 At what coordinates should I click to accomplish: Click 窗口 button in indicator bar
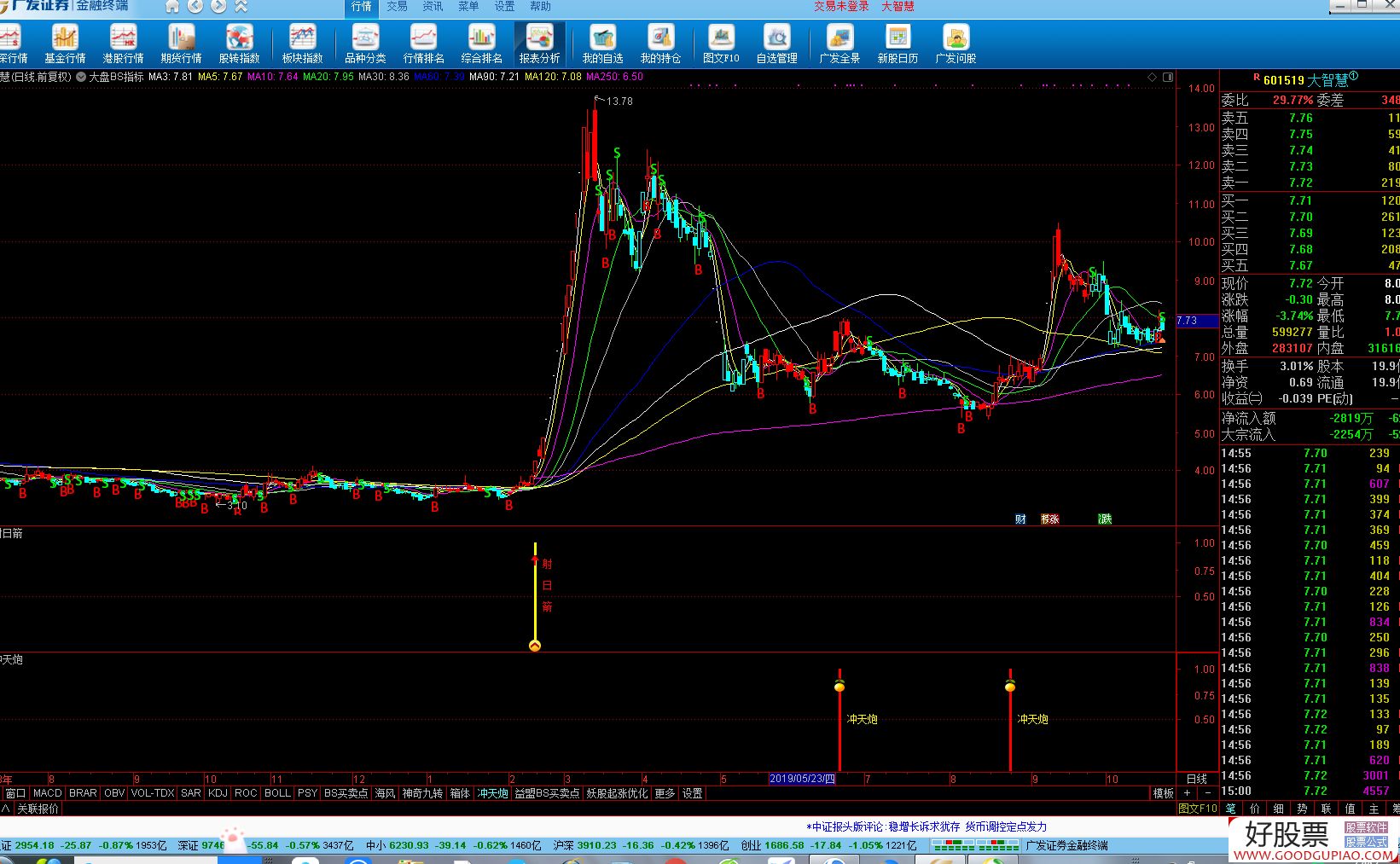coord(15,793)
